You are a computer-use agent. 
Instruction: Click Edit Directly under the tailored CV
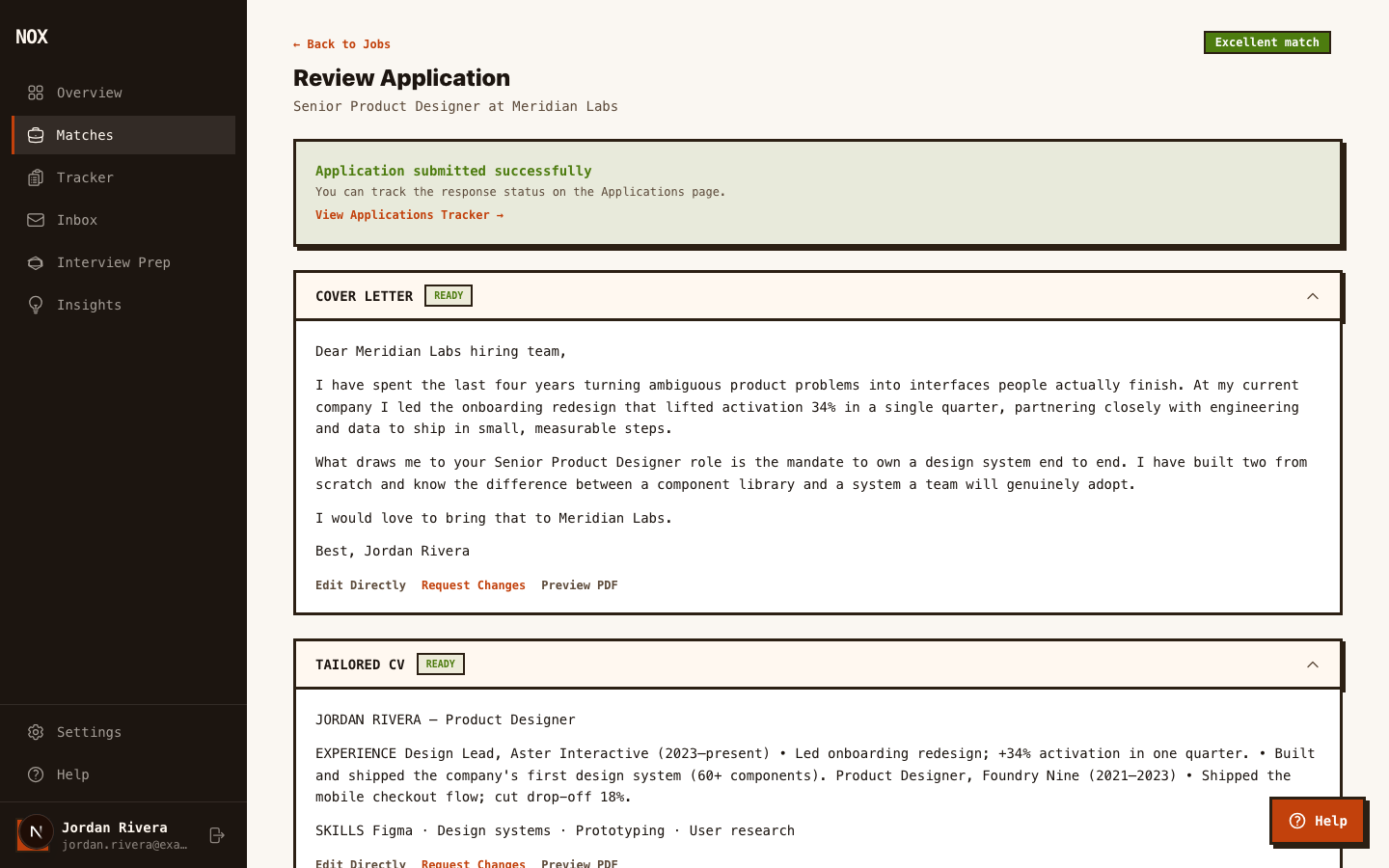coord(361,862)
